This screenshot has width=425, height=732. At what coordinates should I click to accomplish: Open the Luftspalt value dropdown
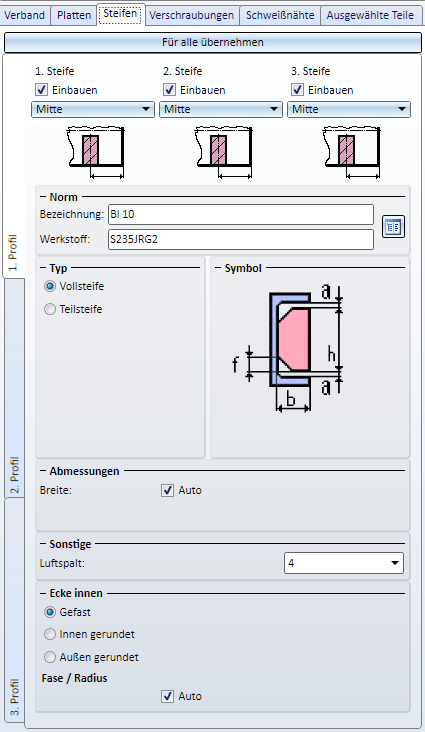pyautogui.click(x=344, y=563)
